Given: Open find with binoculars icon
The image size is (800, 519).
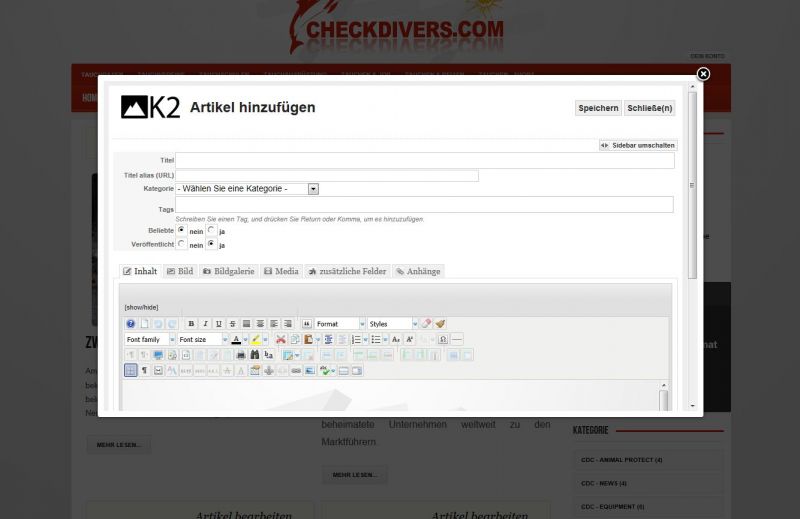Looking at the screenshot, I should point(255,355).
